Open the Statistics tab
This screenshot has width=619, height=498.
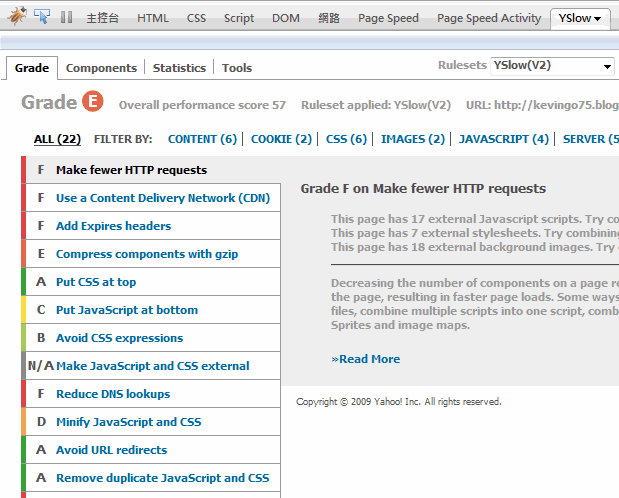[x=179, y=68]
